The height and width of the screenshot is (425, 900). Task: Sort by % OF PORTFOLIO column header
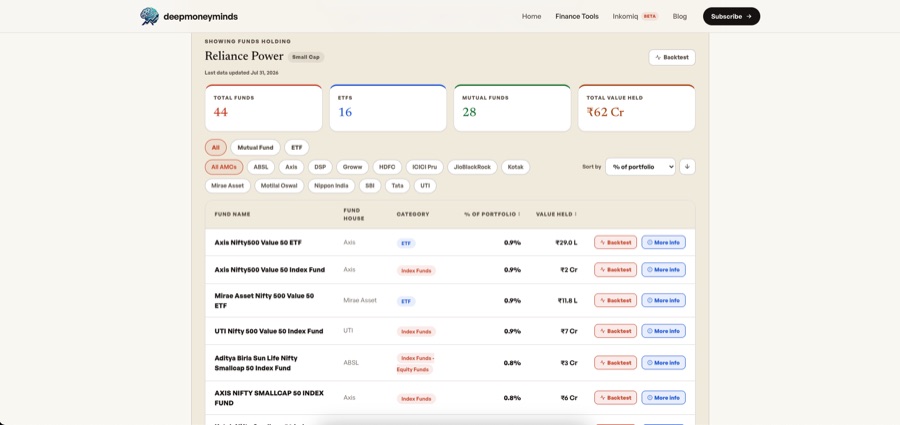point(492,214)
